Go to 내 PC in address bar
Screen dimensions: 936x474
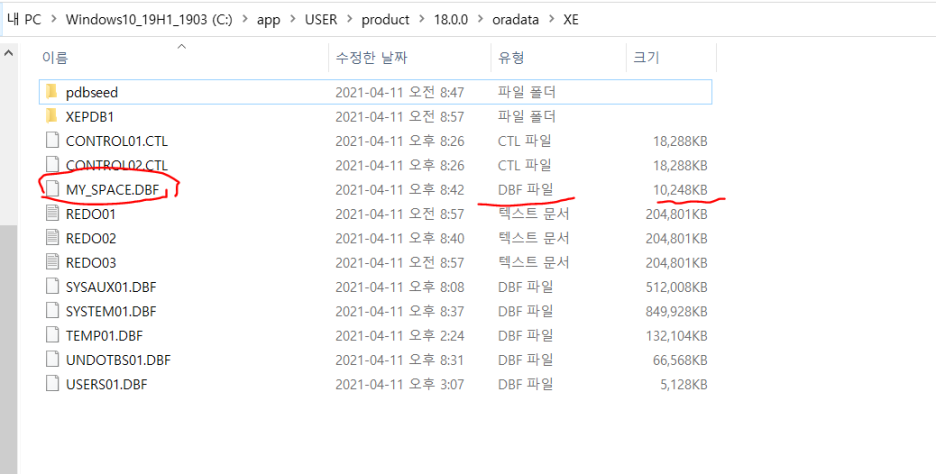24,19
